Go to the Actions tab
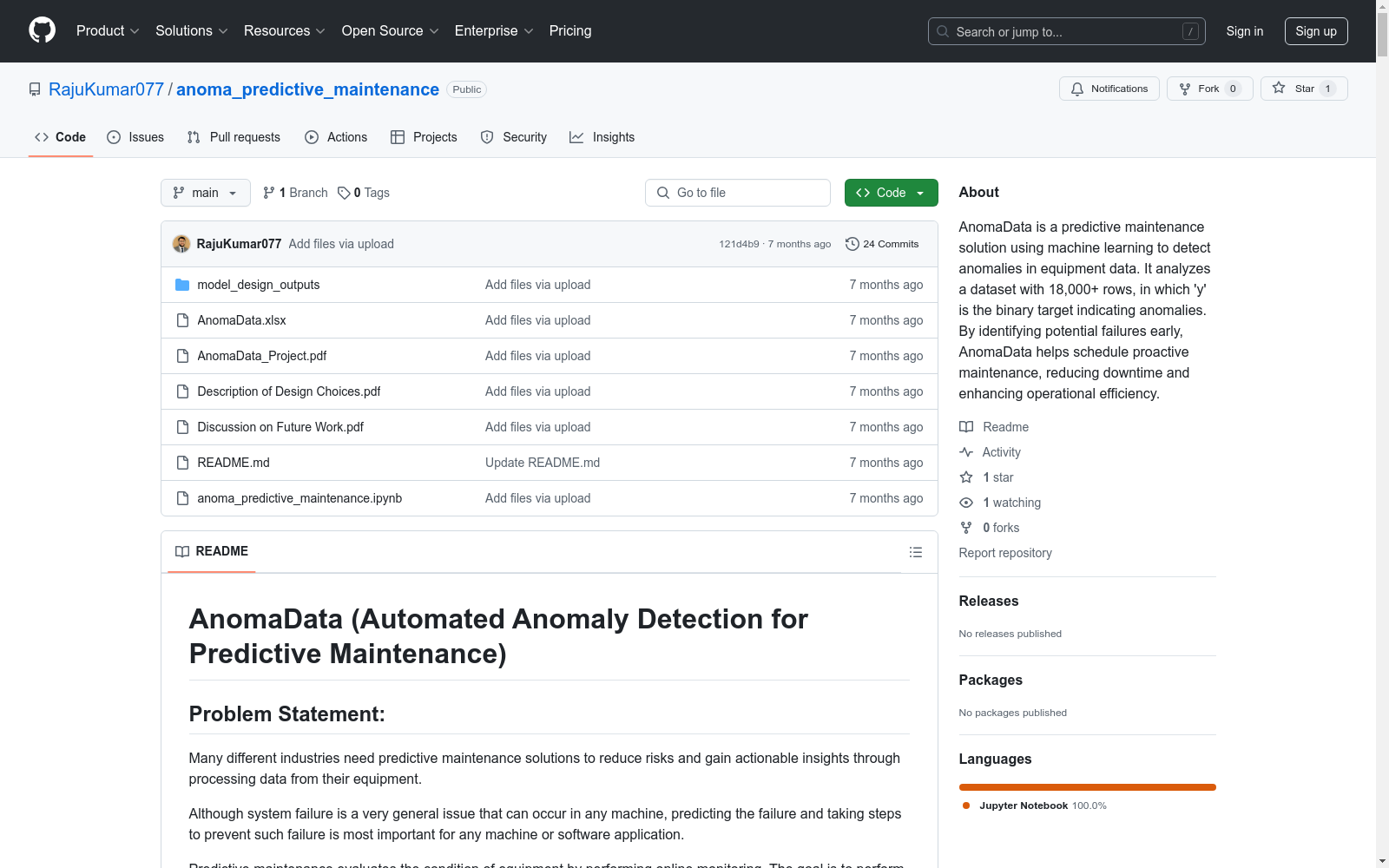The image size is (1389, 868). pos(336,137)
